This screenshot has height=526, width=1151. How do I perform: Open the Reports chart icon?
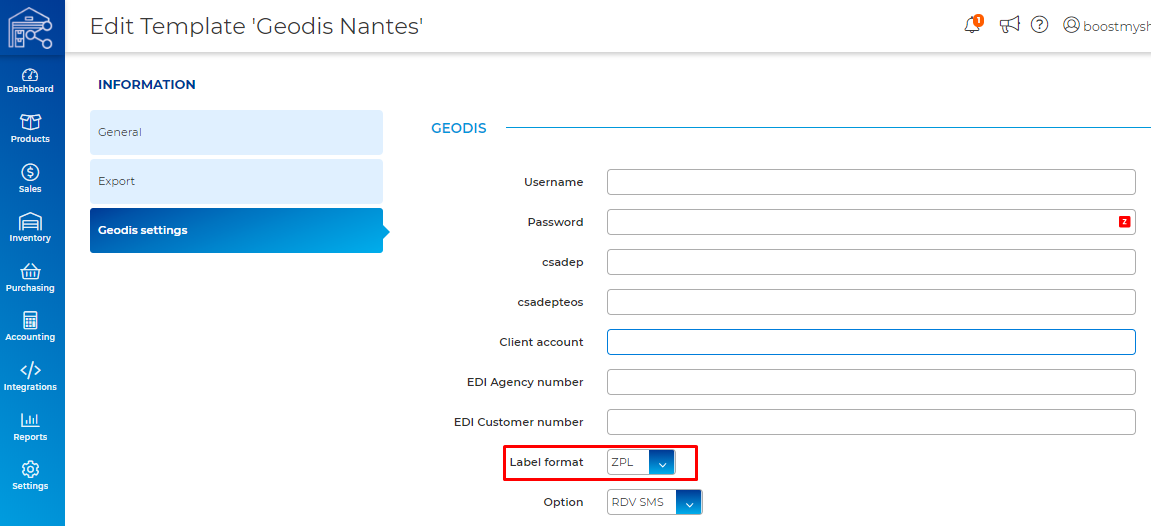pos(30,420)
